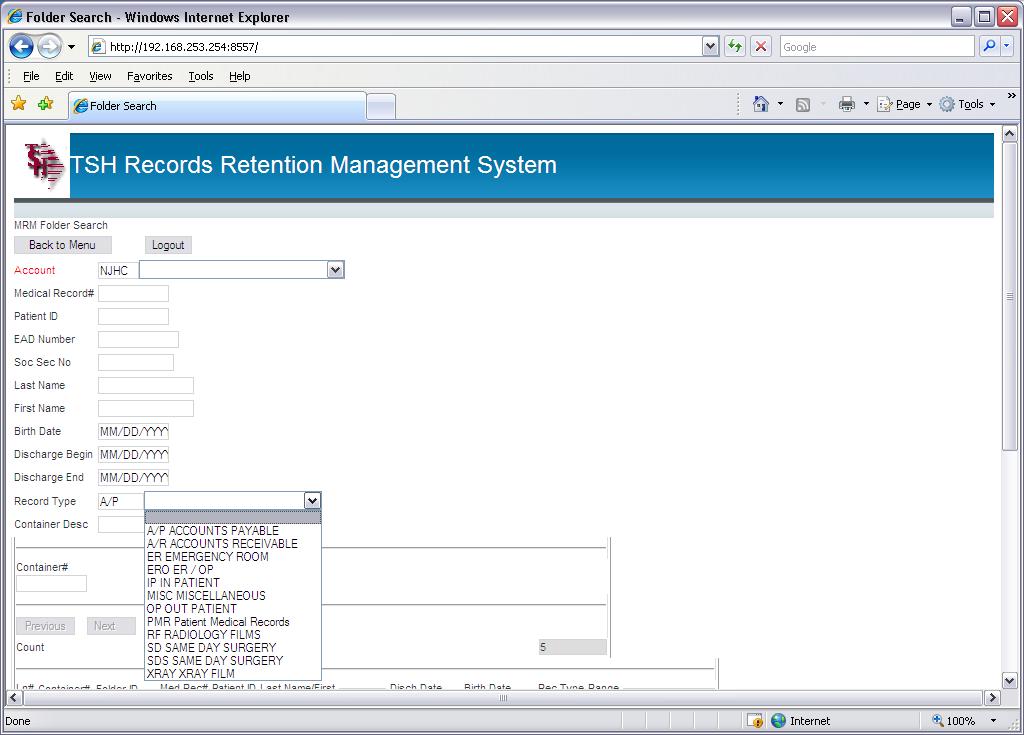This screenshot has height=735, width=1024.
Task: Click the RSS feeds icon
Action: 803,105
